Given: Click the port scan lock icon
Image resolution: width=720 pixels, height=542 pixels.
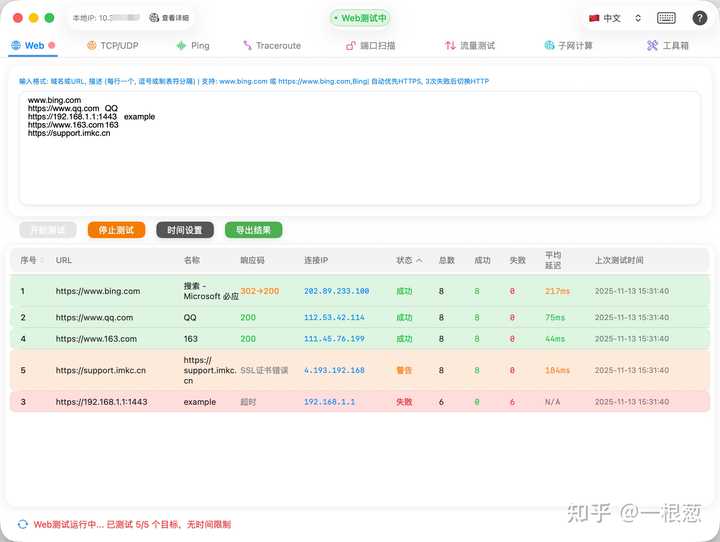Looking at the screenshot, I should (351, 45).
